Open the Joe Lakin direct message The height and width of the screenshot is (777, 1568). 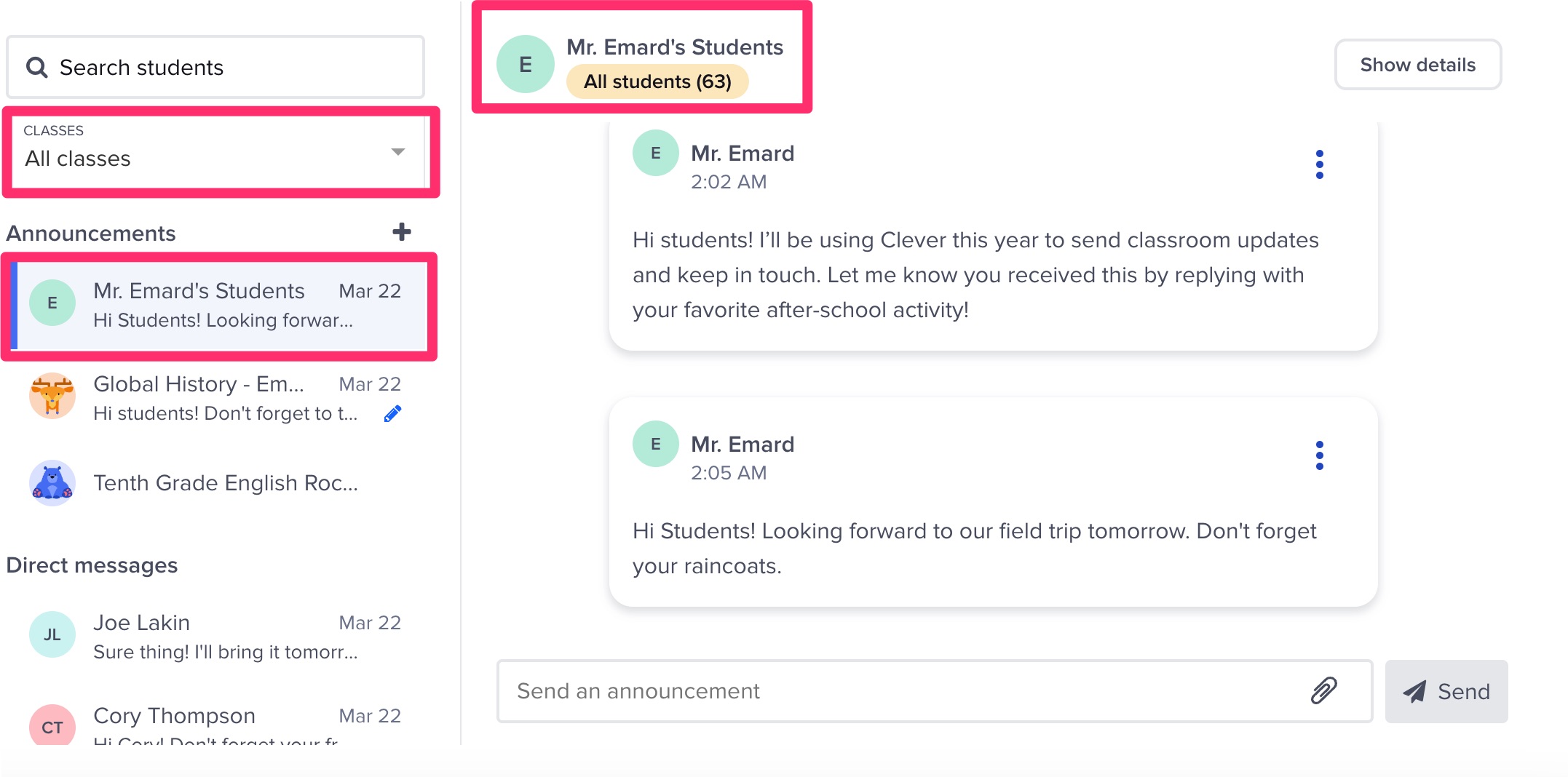click(218, 634)
